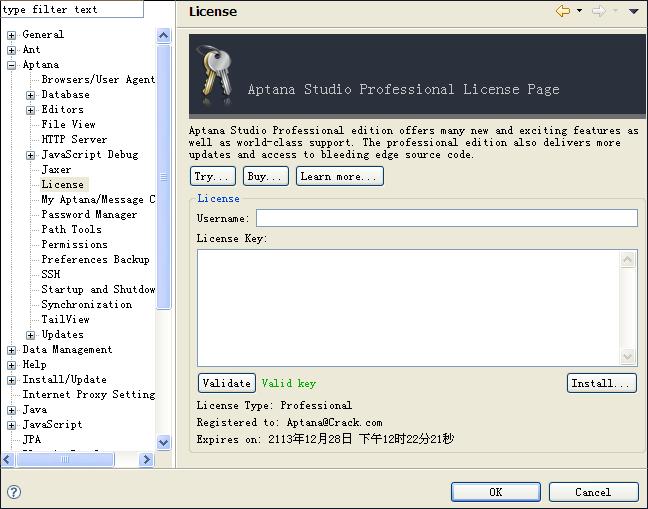The width and height of the screenshot is (648, 509).
Task: Expand the Java tree node
Action: pos(12,410)
